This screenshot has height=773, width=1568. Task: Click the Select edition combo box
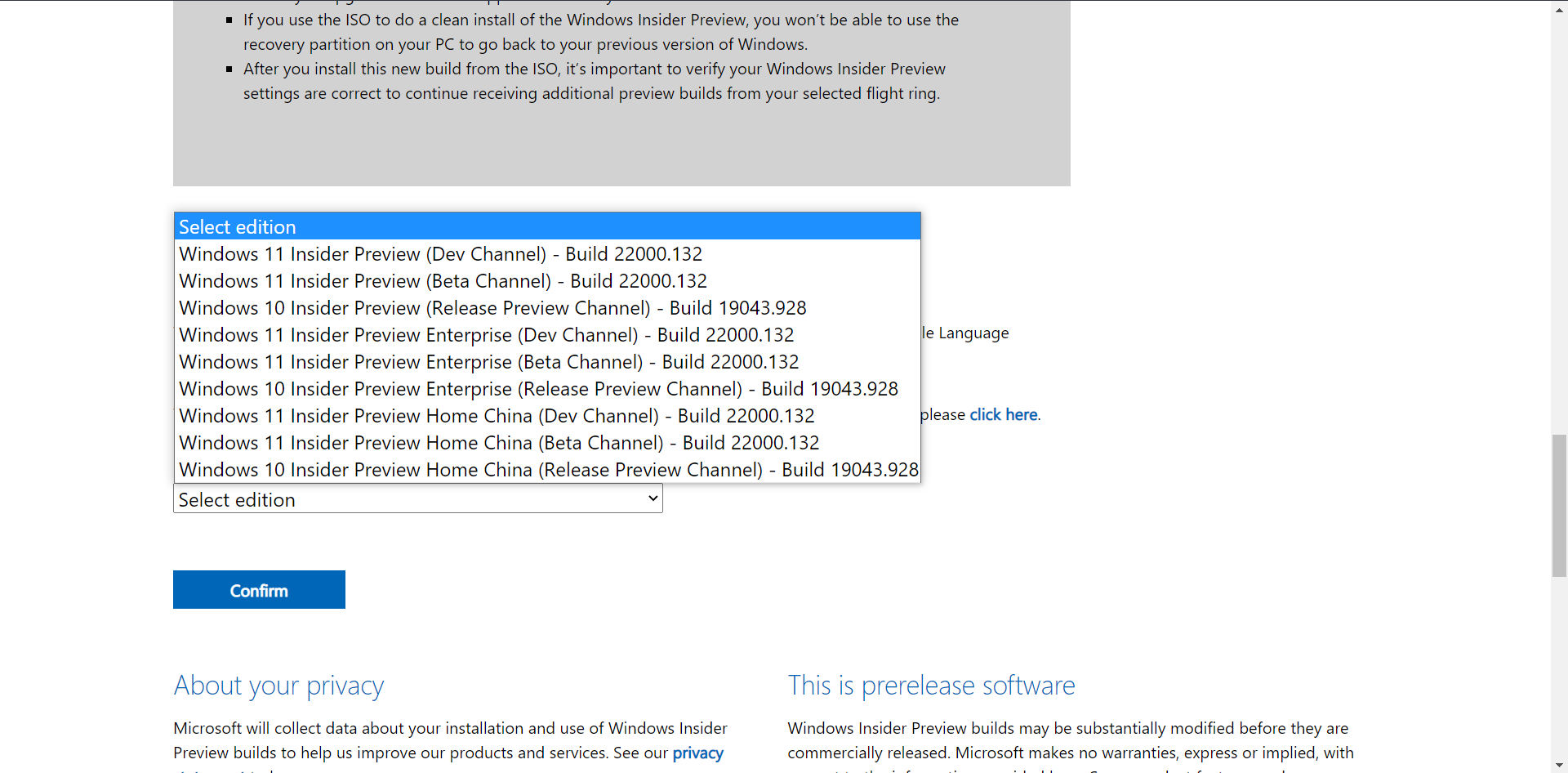tap(408, 499)
